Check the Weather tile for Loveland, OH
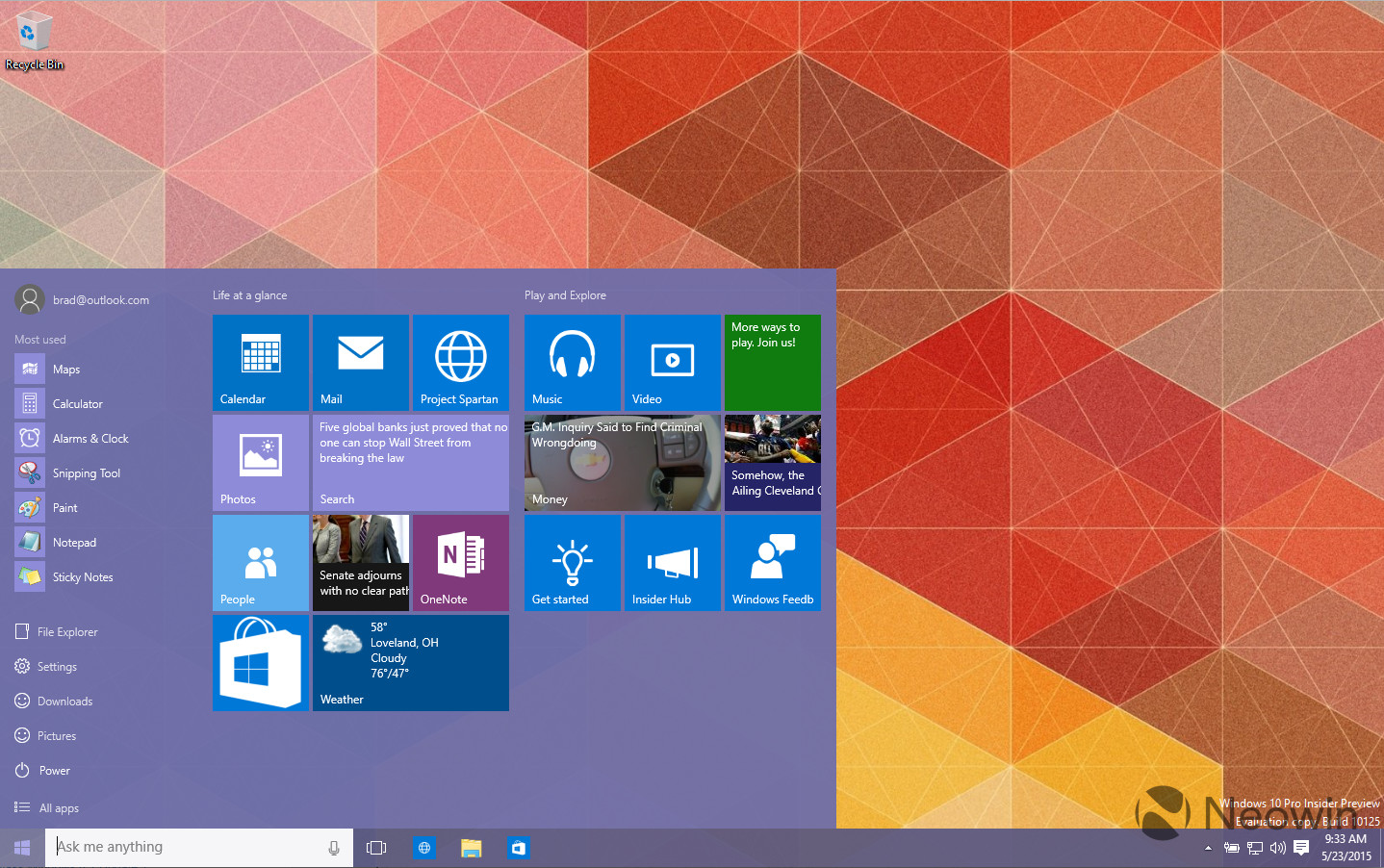 click(410, 663)
